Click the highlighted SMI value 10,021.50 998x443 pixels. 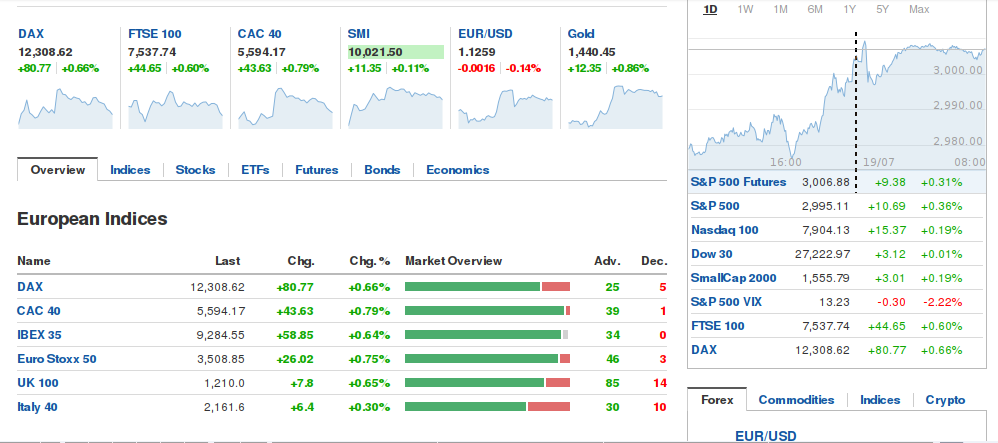tap(396, 52)
